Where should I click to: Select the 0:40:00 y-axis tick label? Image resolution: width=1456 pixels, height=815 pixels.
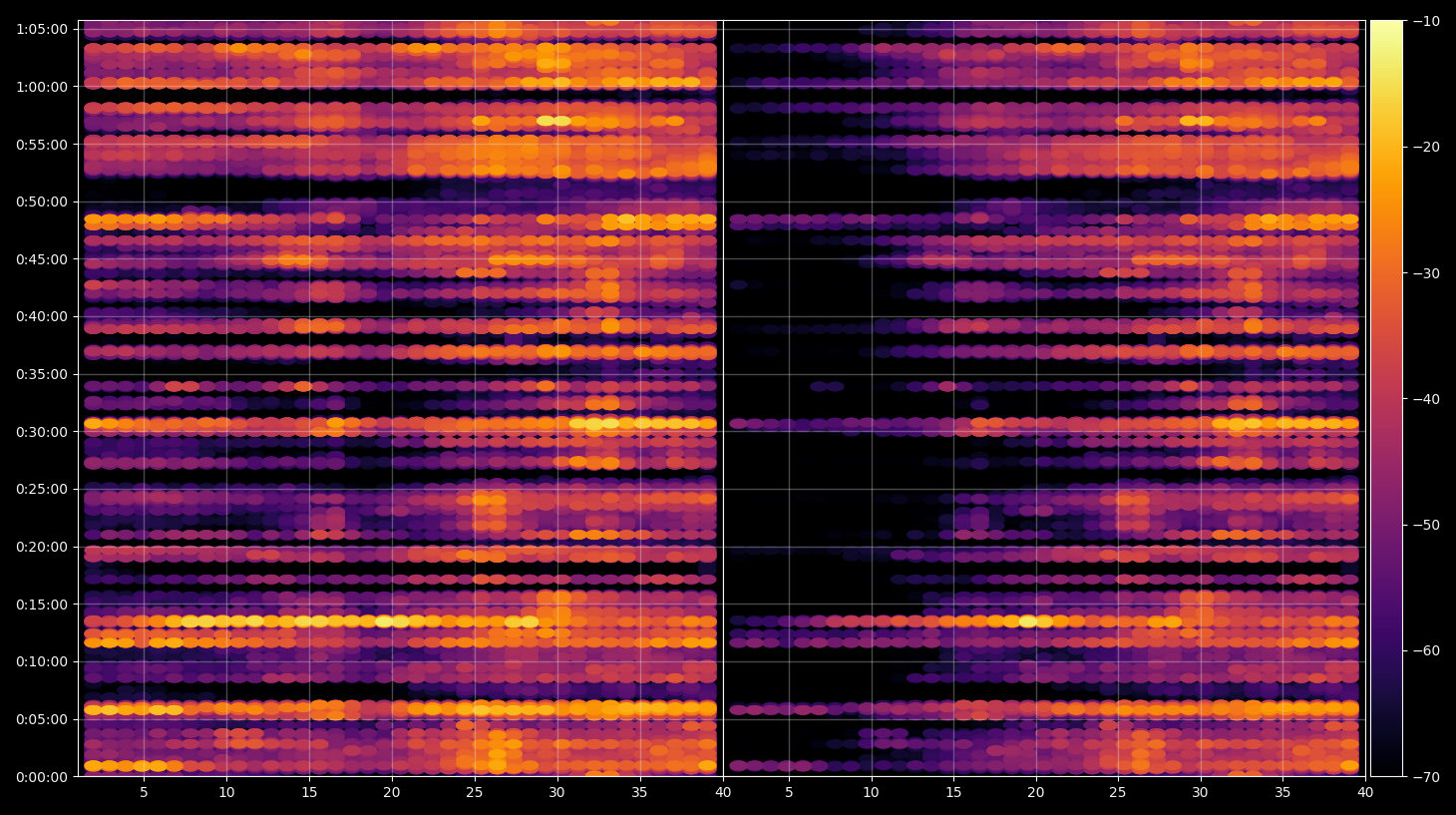pos(42,316)
